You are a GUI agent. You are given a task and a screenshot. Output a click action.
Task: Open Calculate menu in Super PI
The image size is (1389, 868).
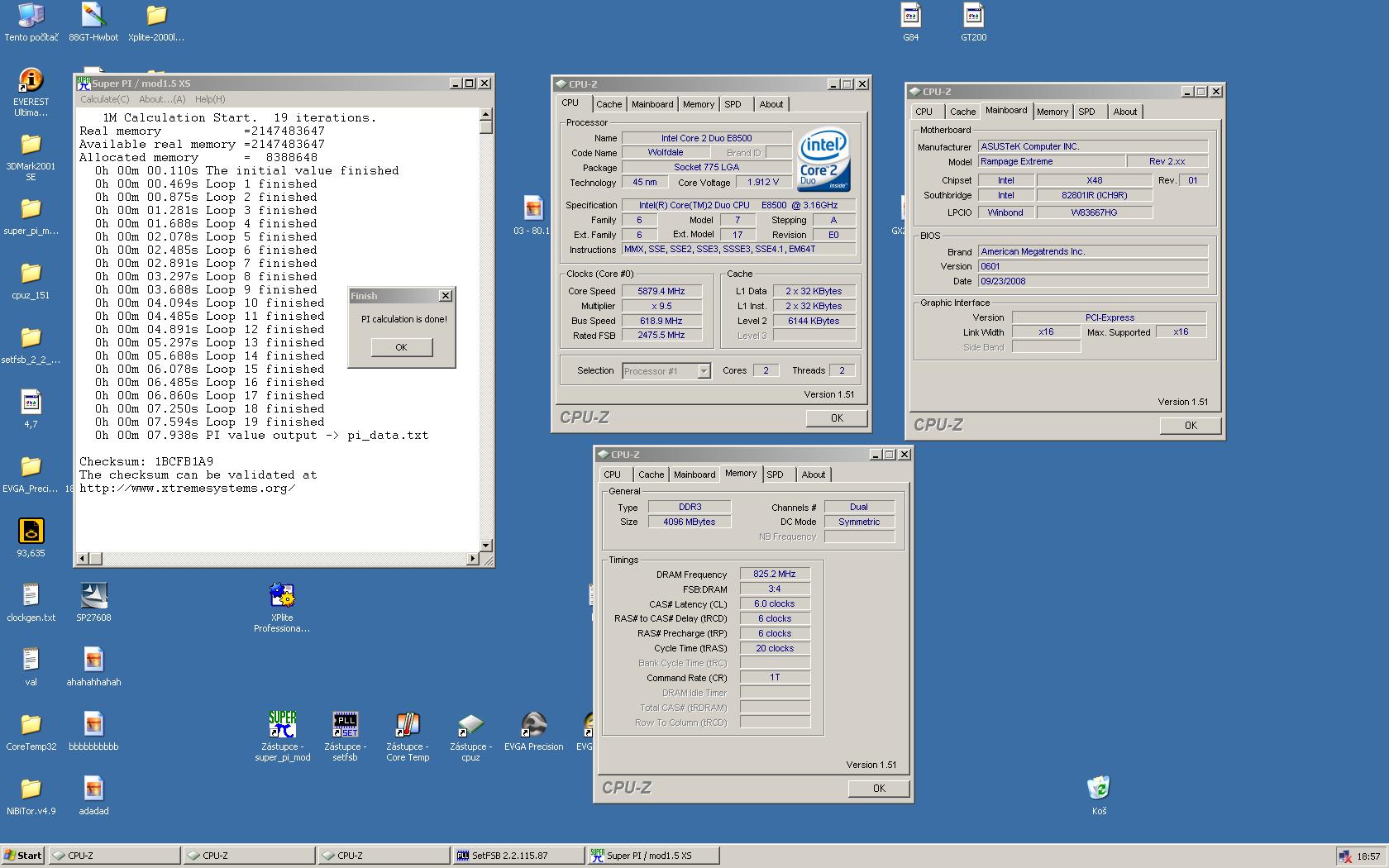tap(104, 99)
